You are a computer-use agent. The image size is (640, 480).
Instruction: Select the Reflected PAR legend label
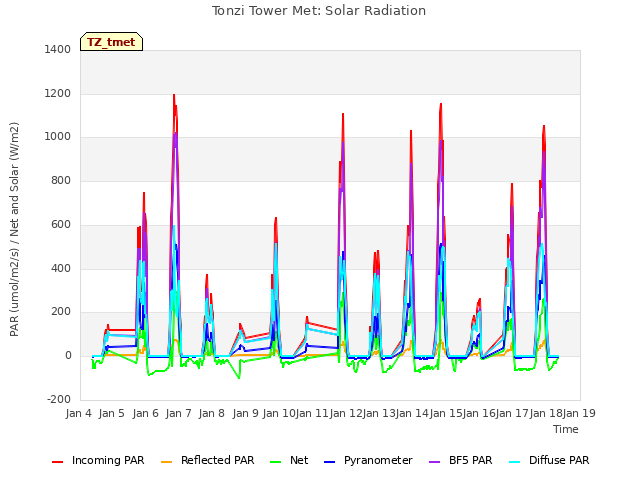218,460
